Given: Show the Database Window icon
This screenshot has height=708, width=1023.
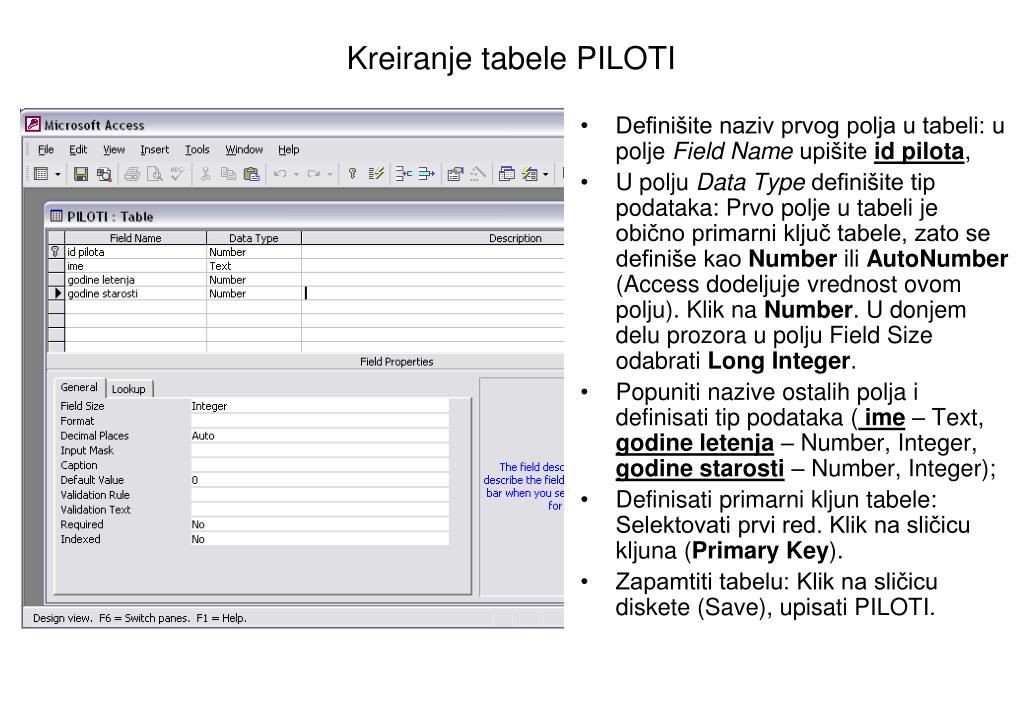Looking at the screenshot, I should 506,174.
